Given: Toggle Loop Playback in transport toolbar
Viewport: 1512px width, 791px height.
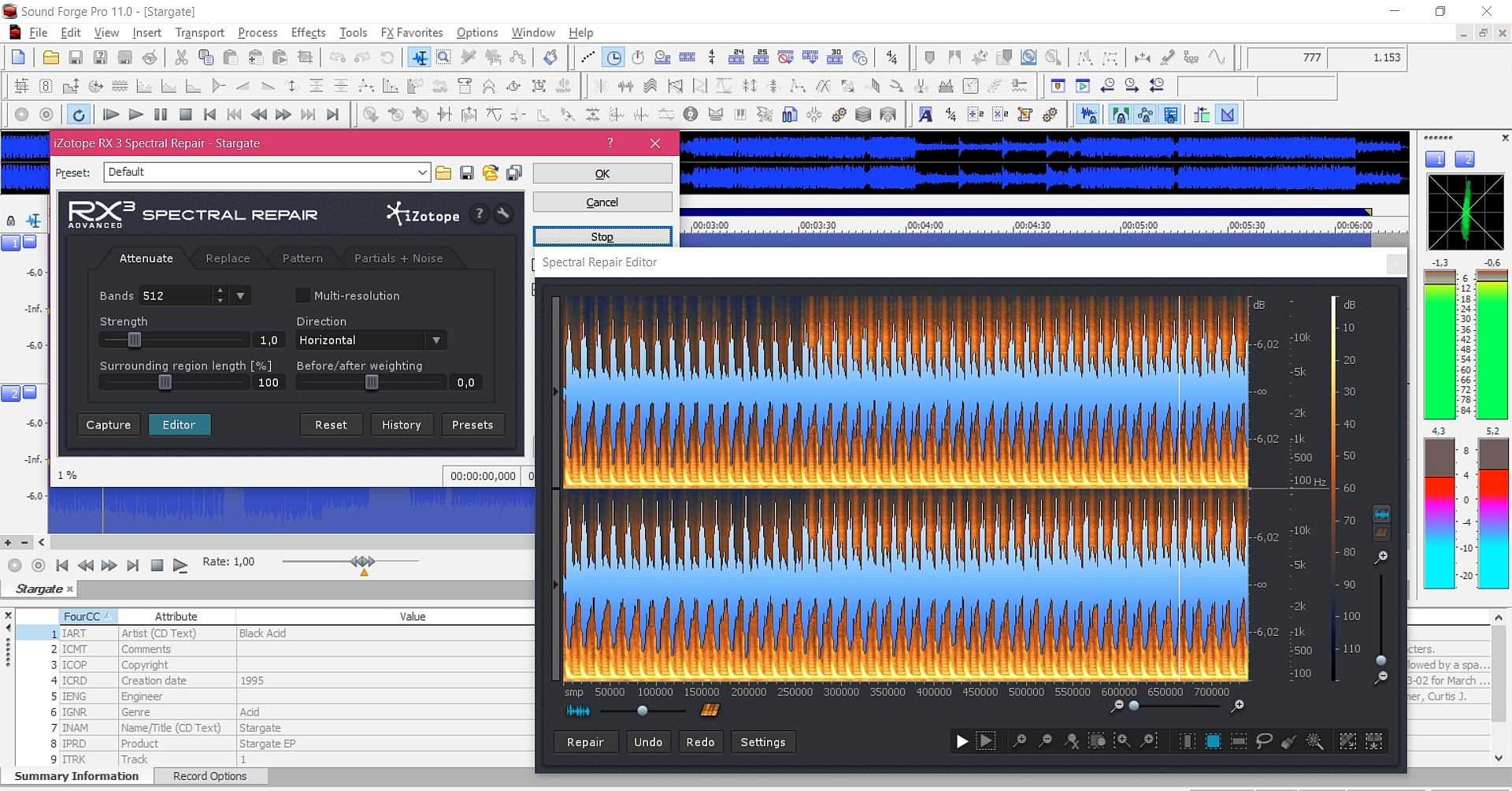Looking at the screenshot, I should coord(78,115).
